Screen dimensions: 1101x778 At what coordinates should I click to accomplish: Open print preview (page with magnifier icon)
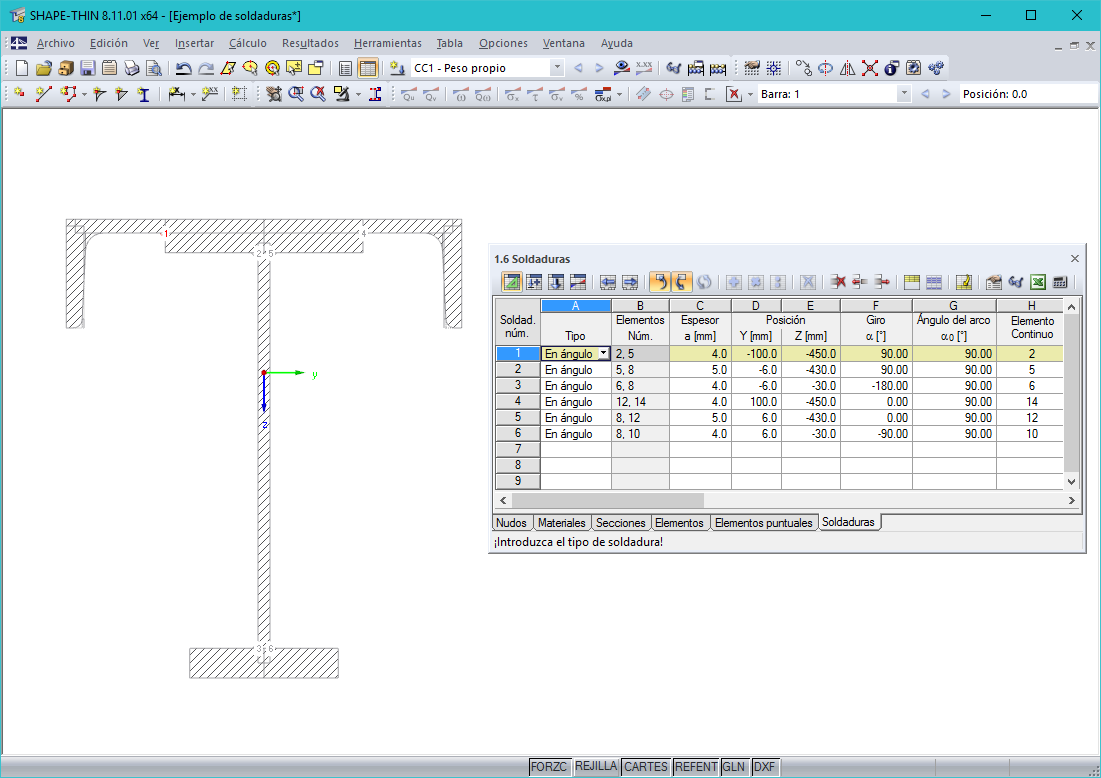pyautogui.click(x=154, y=68)
